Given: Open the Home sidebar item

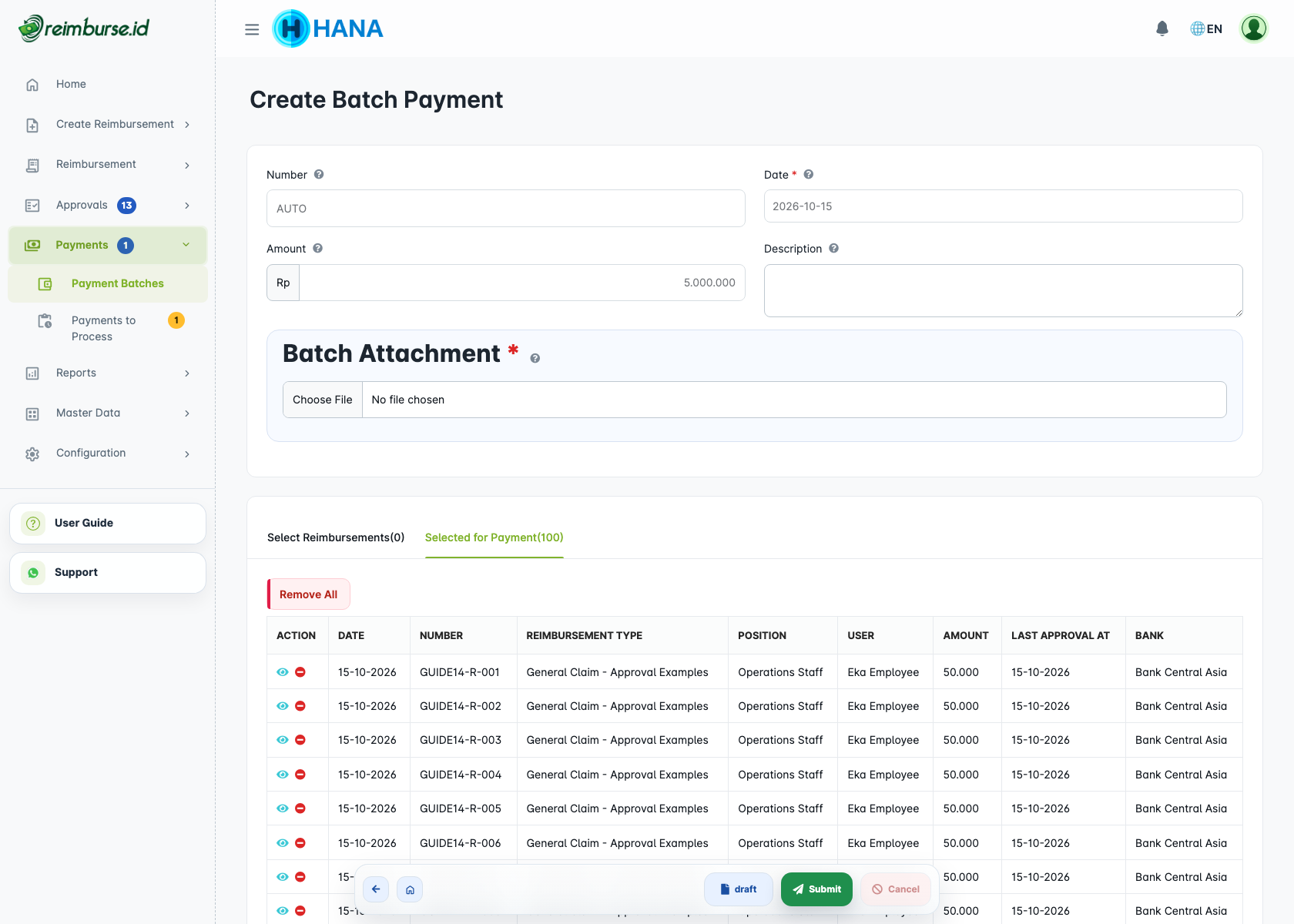Looking at the screenshot, I should tap(108, 84).
